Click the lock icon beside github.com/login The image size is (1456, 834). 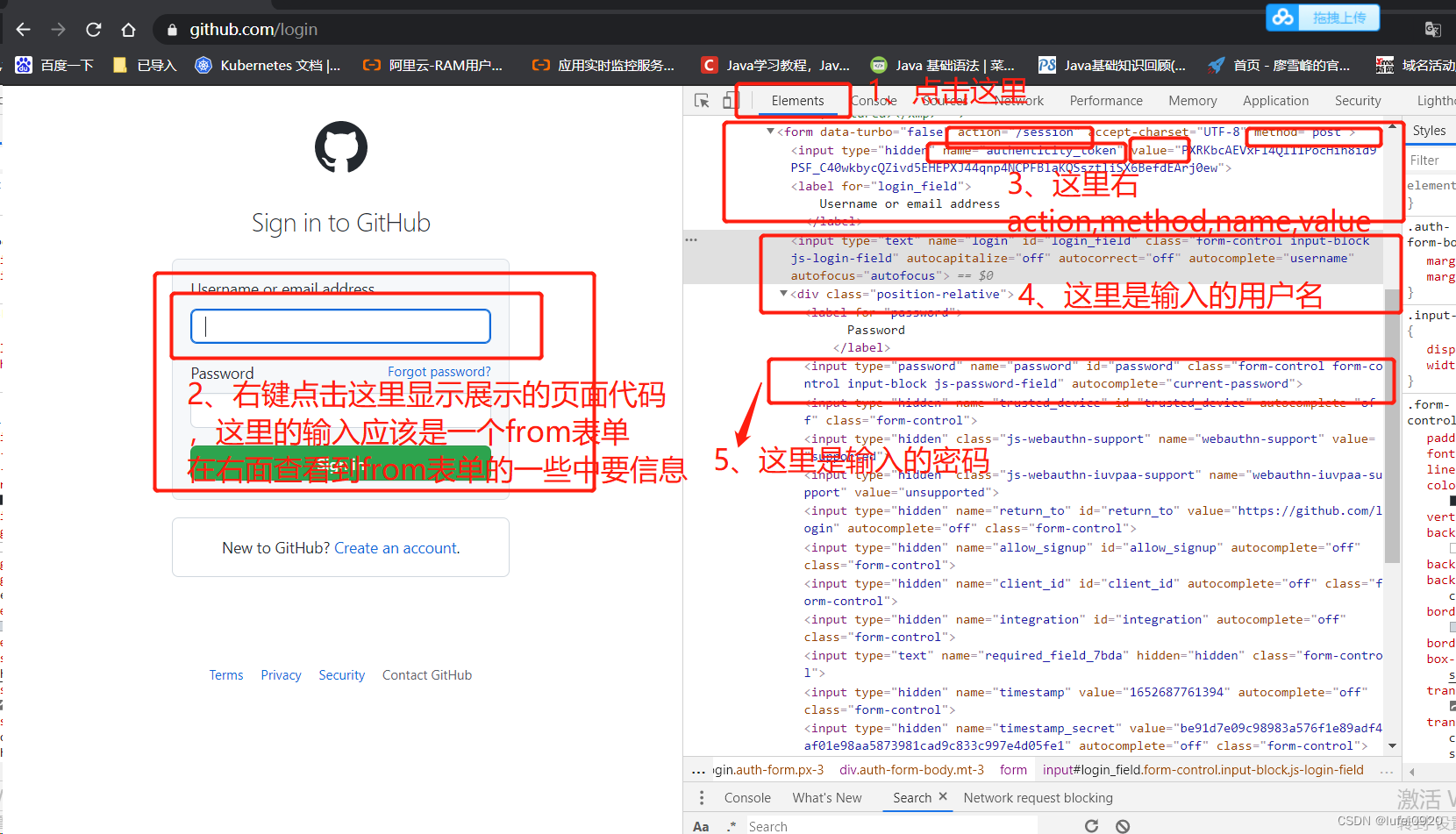172,30
